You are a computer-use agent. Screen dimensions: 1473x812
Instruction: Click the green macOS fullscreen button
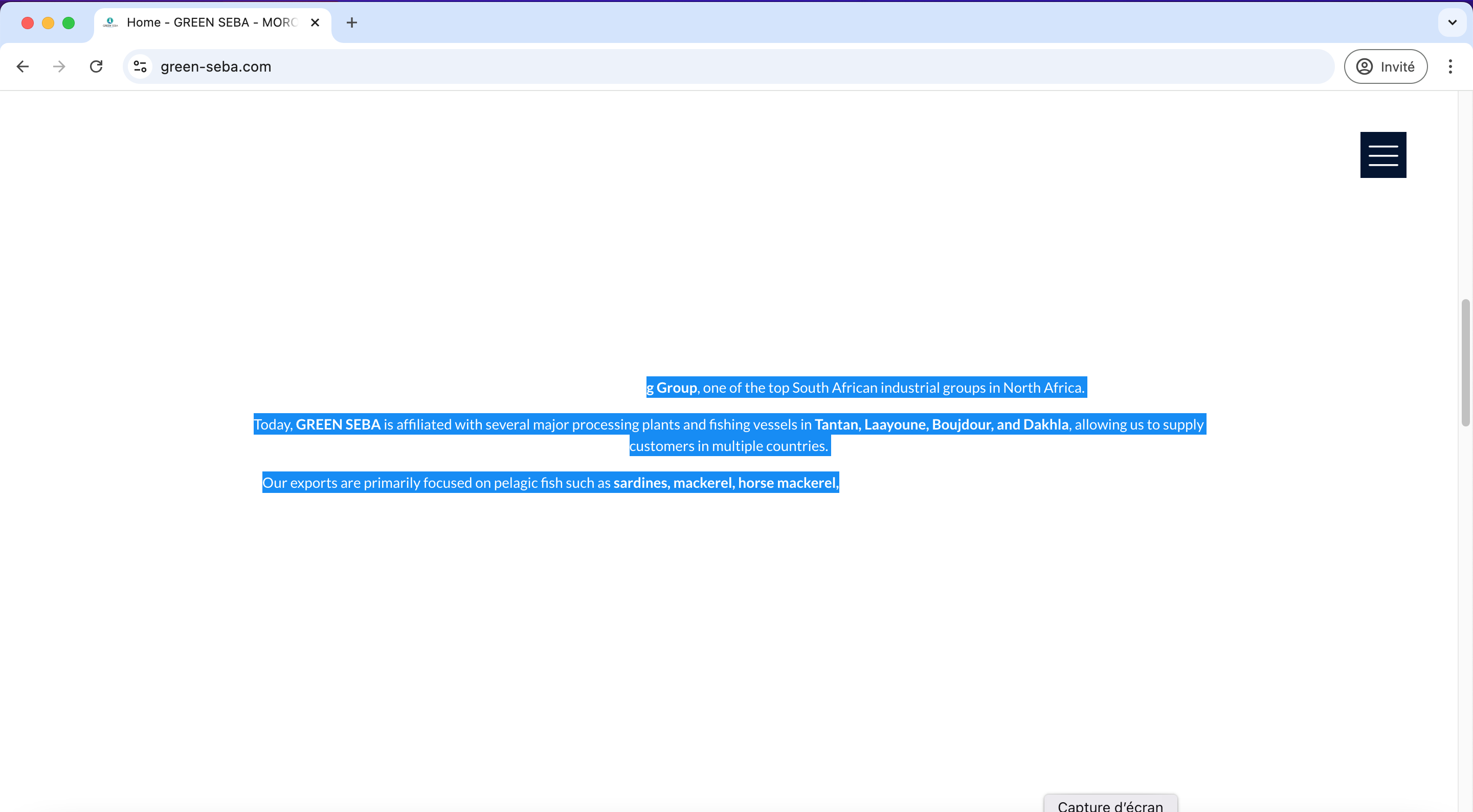[69, 23]
